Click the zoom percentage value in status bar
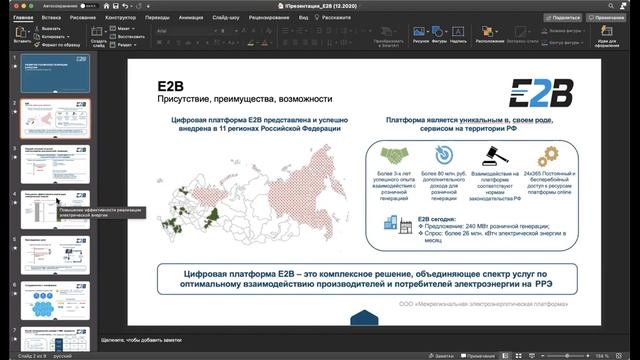Screen dimensions: 640x360 (602, 356)
